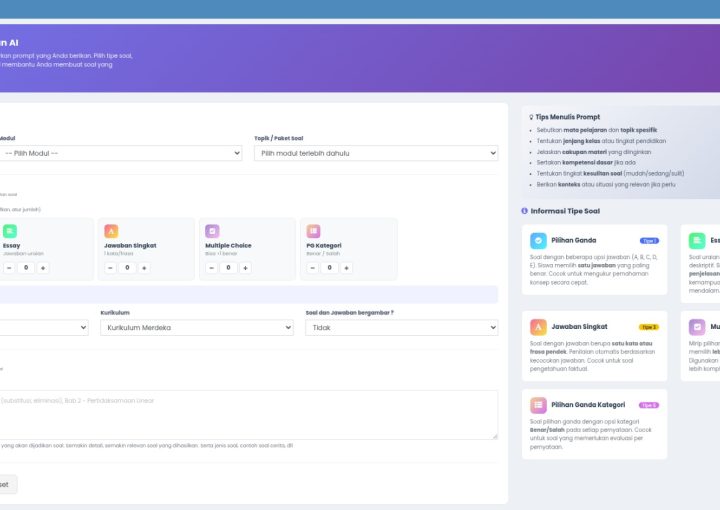720x510 pixels.
Task: Click the Topik / Paket Soal label
Action: [279, 138]
